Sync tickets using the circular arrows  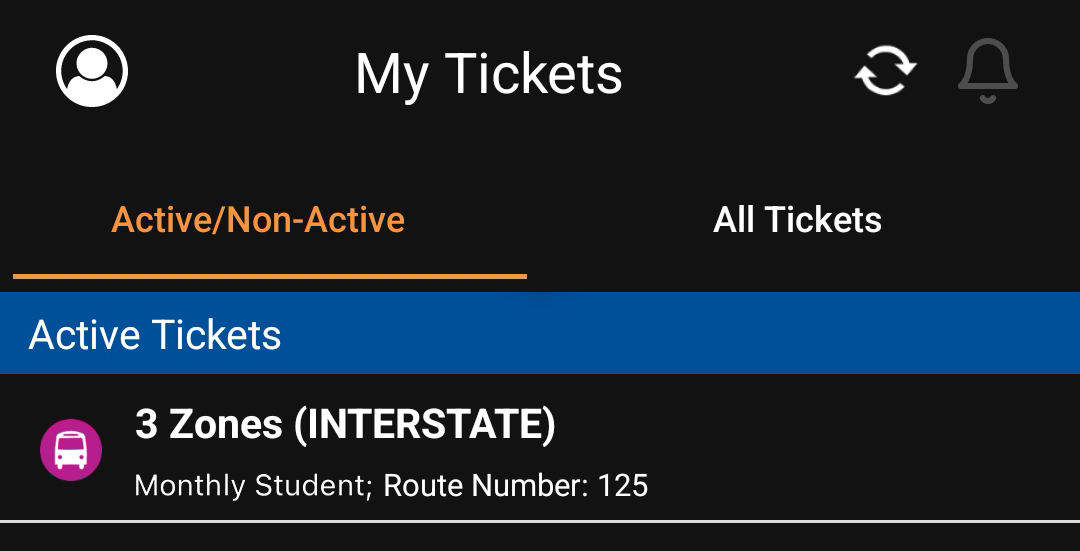(885, 70)
